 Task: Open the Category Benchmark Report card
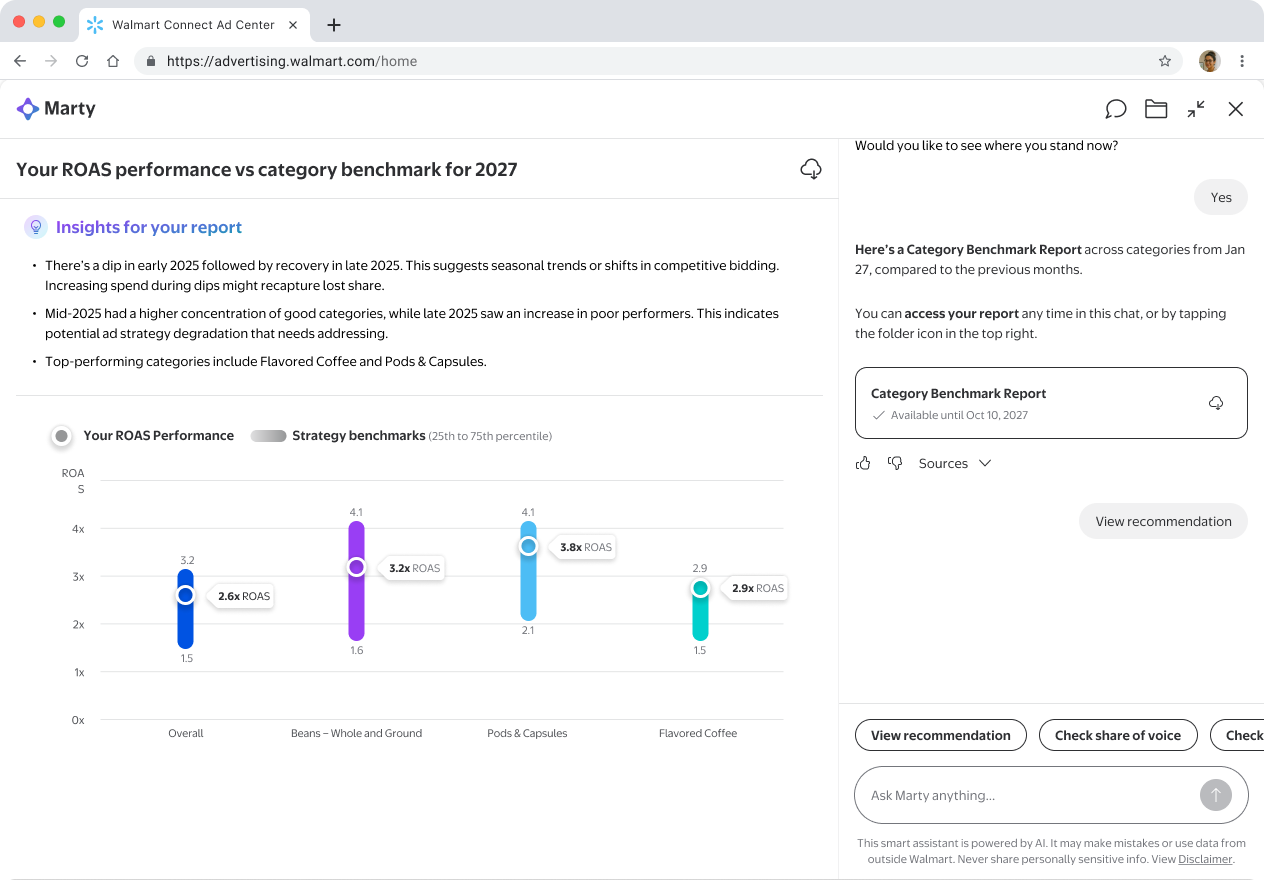click(1051, 403)
